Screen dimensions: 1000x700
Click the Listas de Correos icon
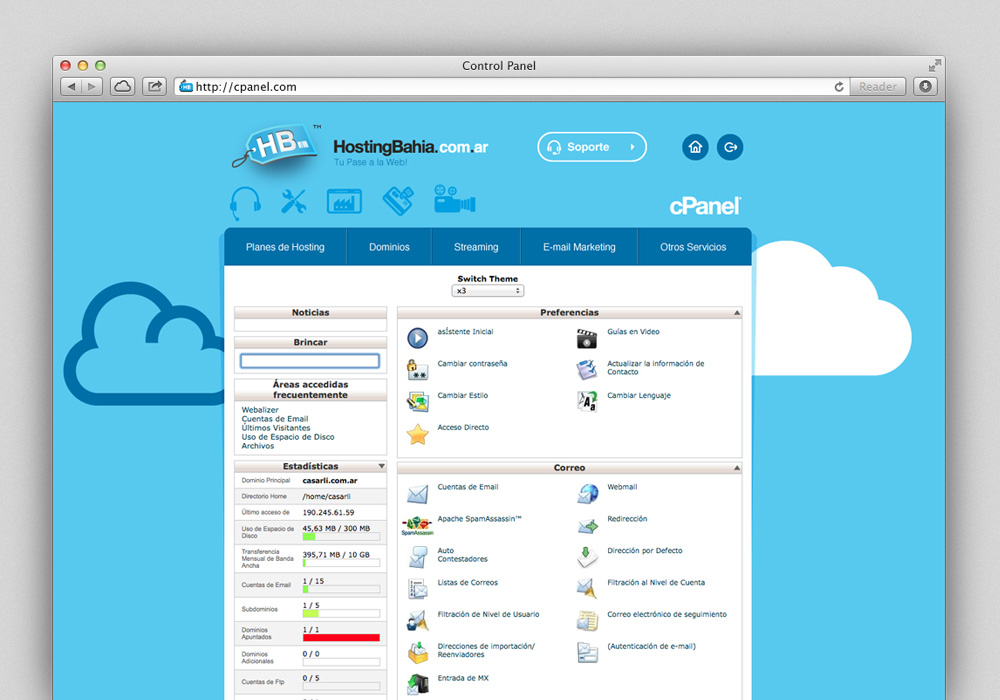pos(418,589)
